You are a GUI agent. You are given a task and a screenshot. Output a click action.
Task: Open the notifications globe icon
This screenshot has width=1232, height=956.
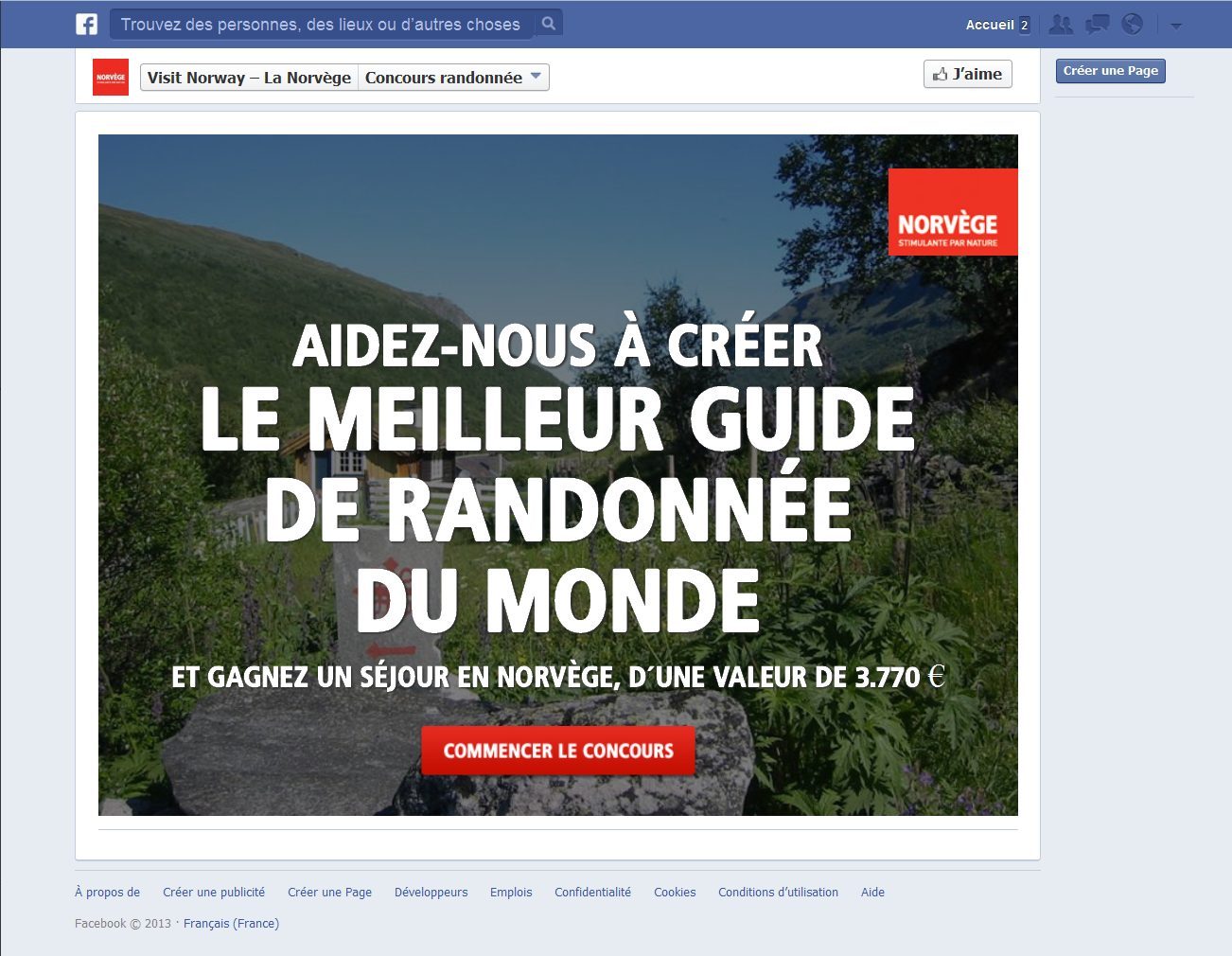click(1132, 25)
